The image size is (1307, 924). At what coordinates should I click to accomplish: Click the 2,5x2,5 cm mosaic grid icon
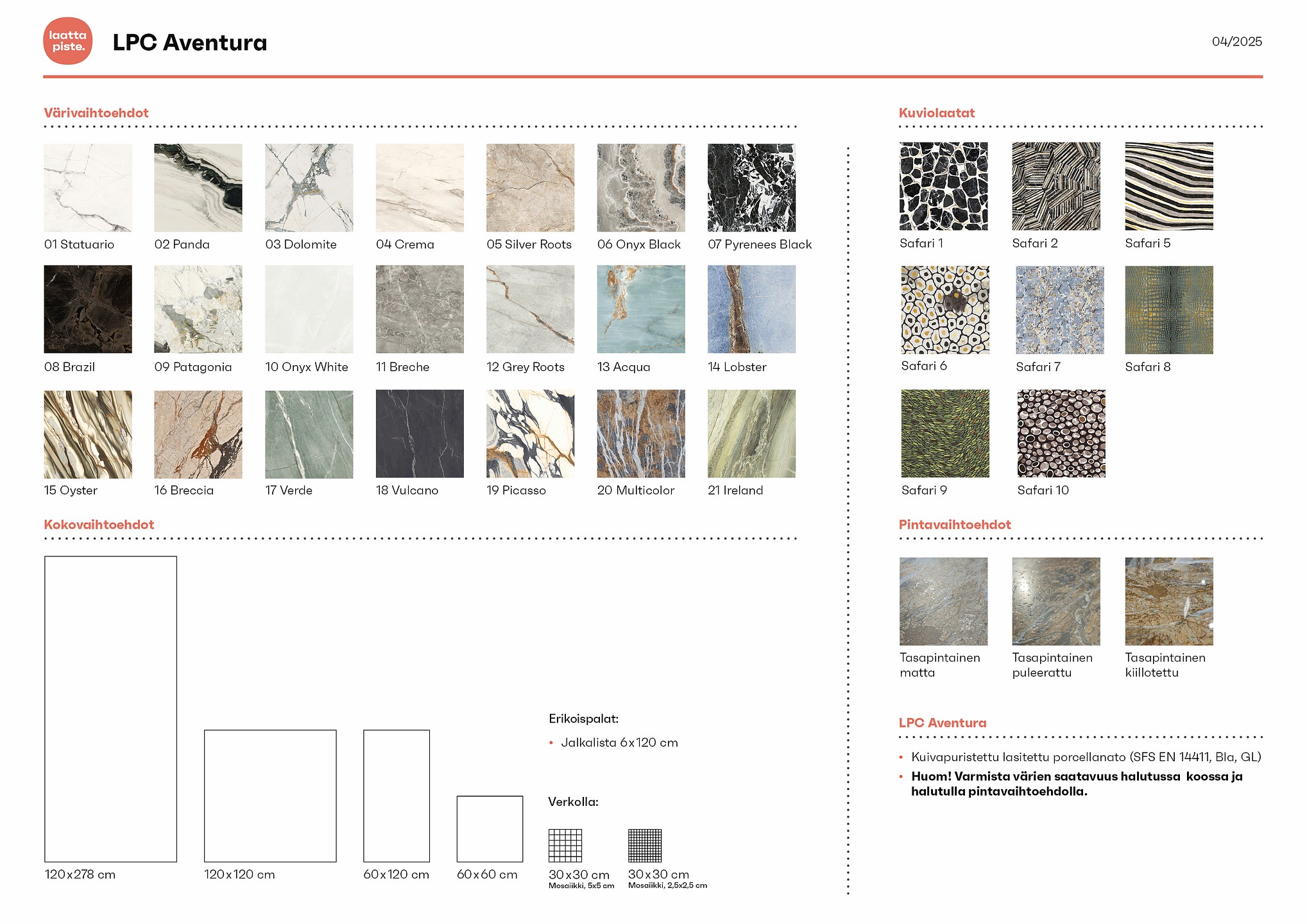tap(645, 845)
